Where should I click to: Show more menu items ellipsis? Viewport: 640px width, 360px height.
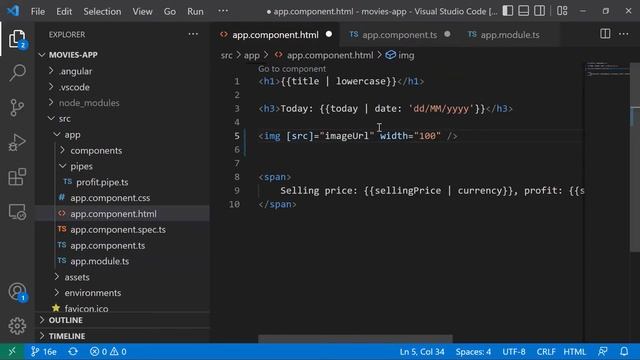coord(223,11)
